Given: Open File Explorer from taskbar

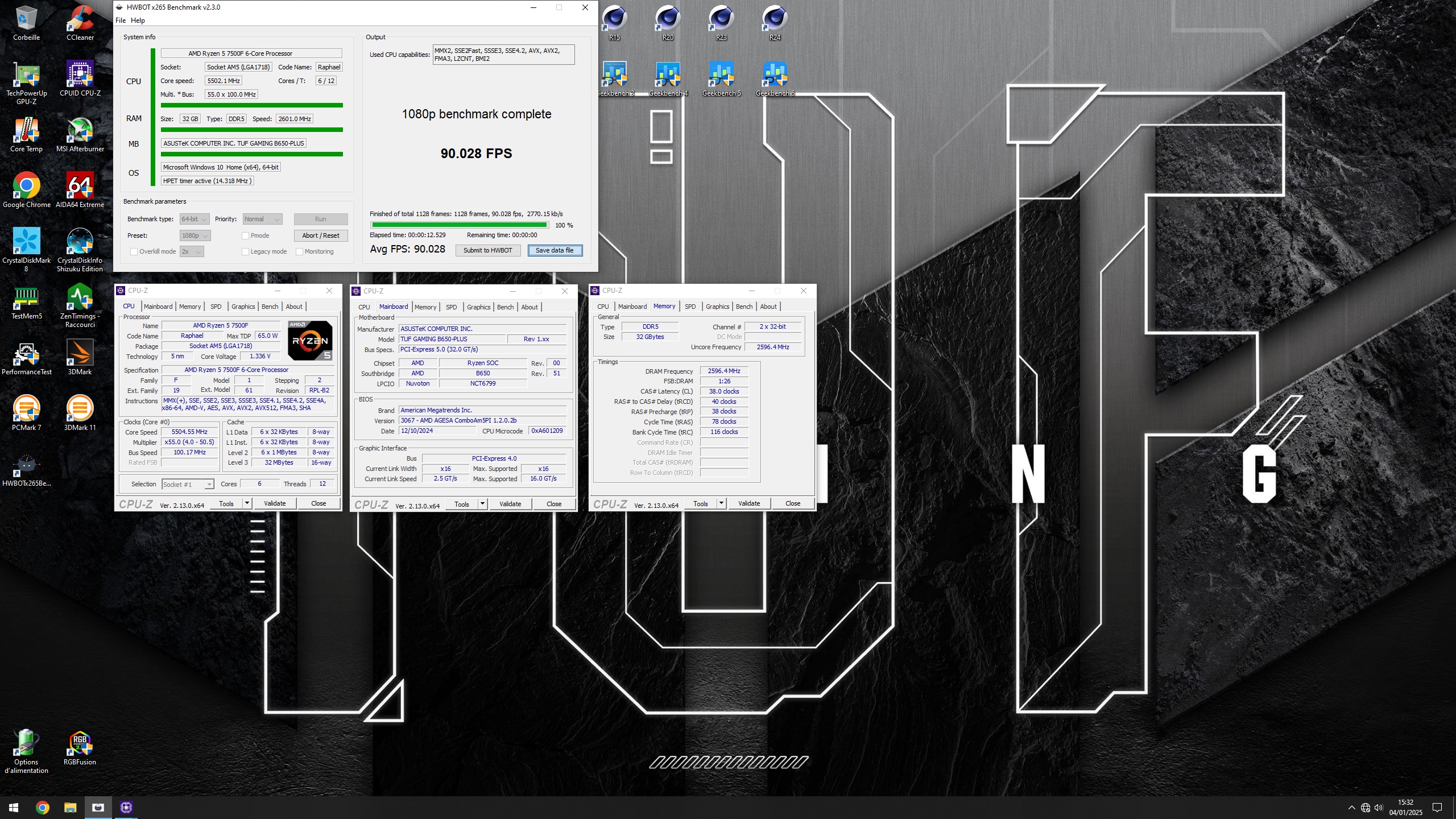Looking at the screenshot, I should coord(70,808).
